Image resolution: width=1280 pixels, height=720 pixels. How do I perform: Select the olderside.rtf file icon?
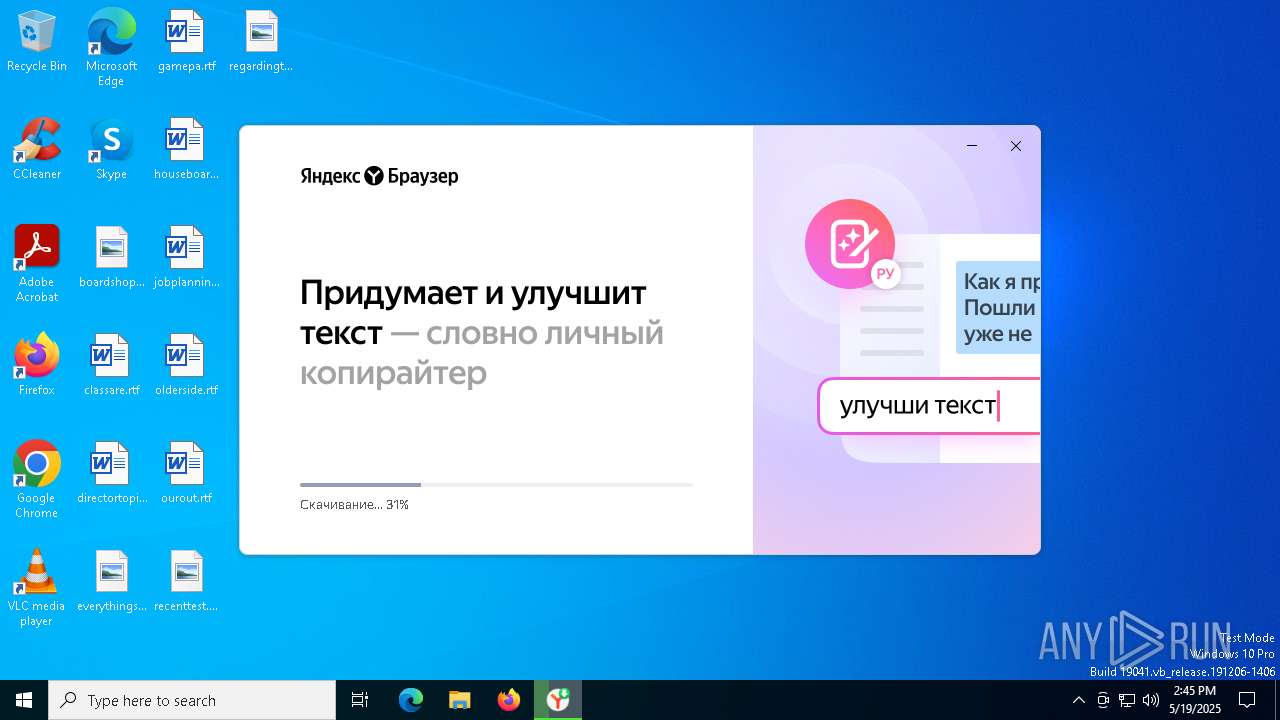(x=186, y=365)
